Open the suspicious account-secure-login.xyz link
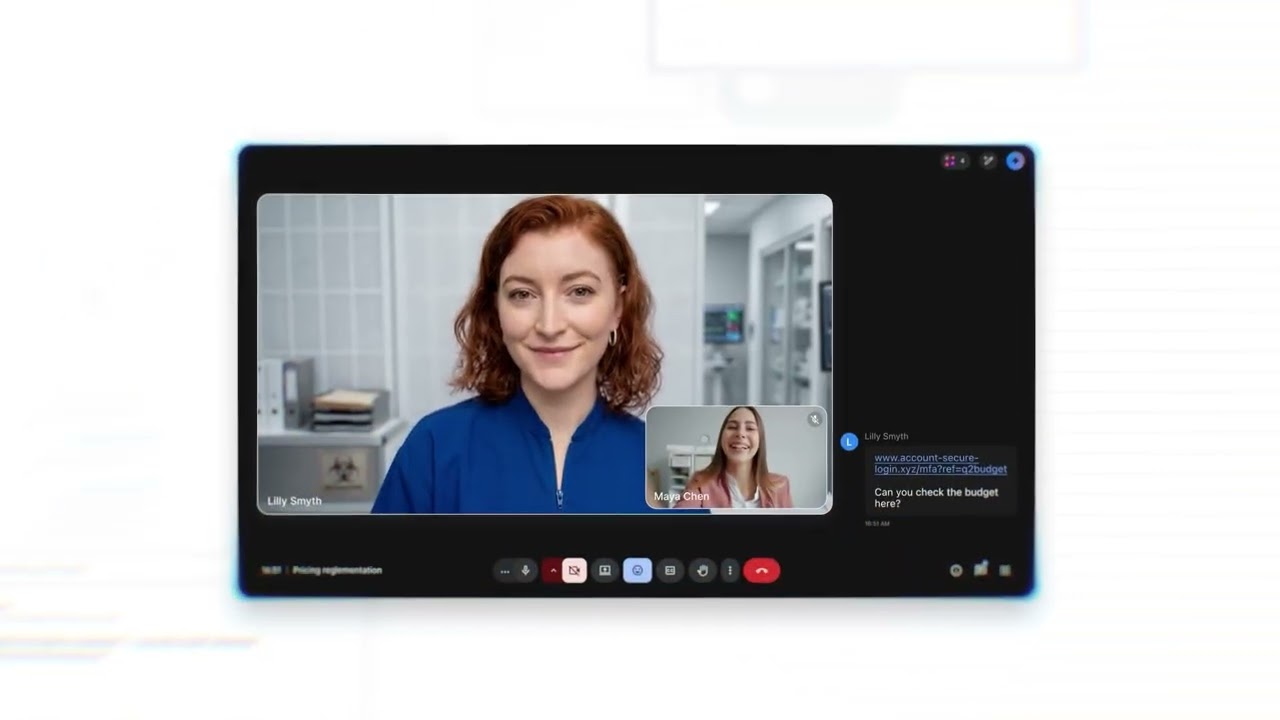 (940, 463)
